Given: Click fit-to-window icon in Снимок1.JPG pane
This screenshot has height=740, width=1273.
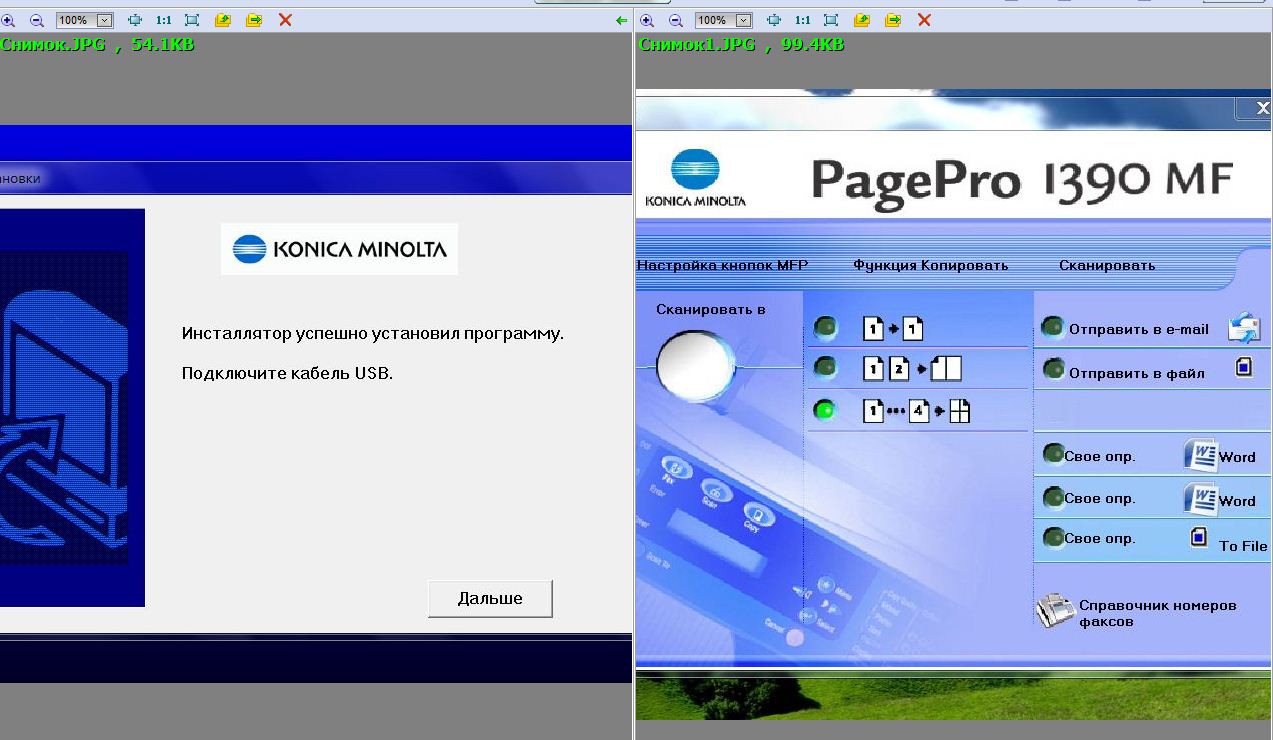Looking at the screenshot, I should click(831, 20).
